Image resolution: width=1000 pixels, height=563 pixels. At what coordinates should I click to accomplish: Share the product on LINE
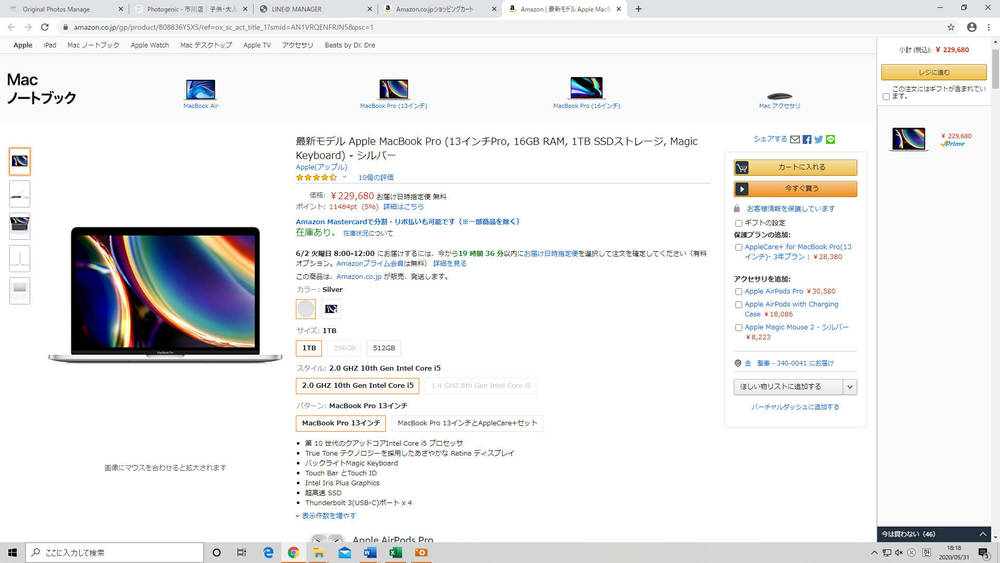[x=830, y=139]
